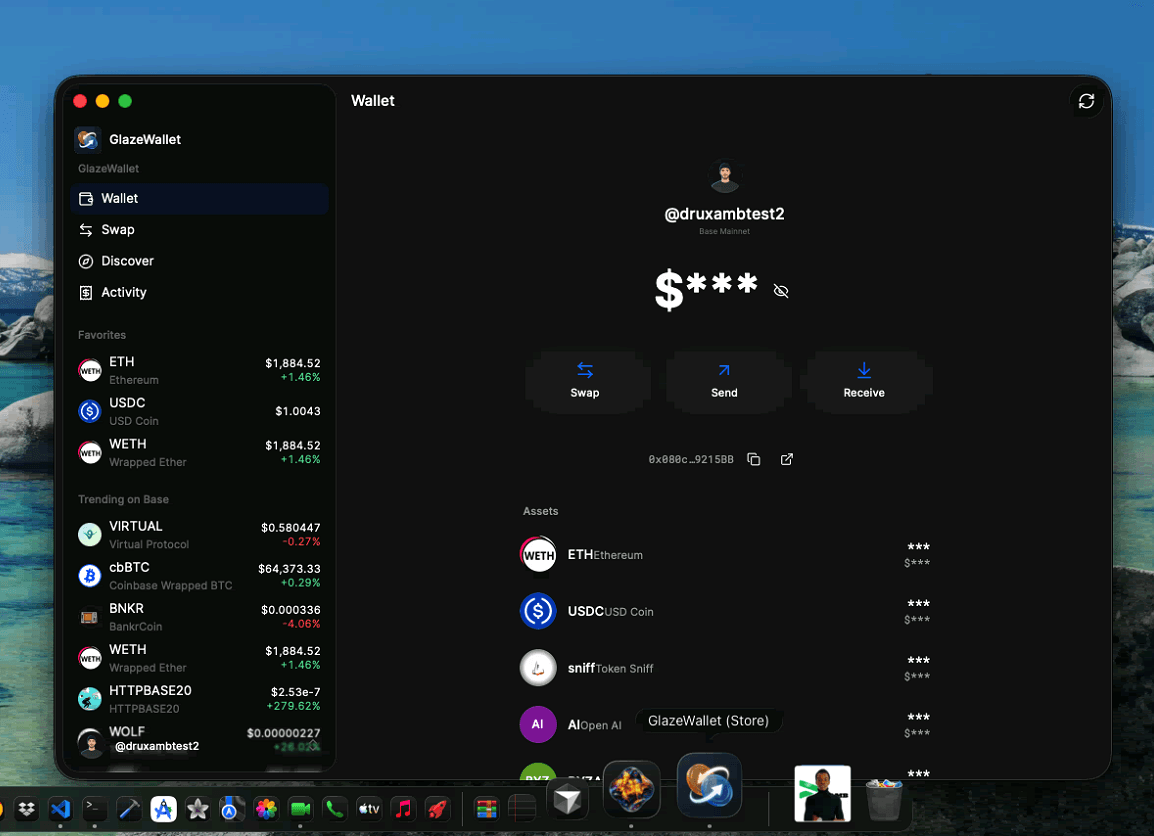This screenshot has height=836, width=1154.
Task: Open the grey cube app in the Dock
Action: click(567, 801)
